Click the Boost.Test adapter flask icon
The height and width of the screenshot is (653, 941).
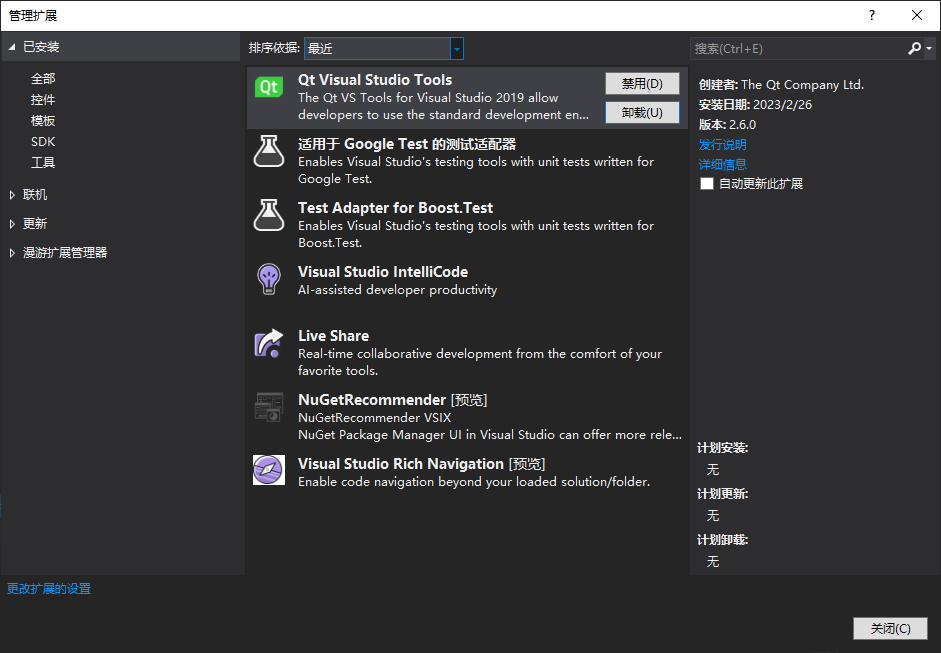tap(269, 216)
